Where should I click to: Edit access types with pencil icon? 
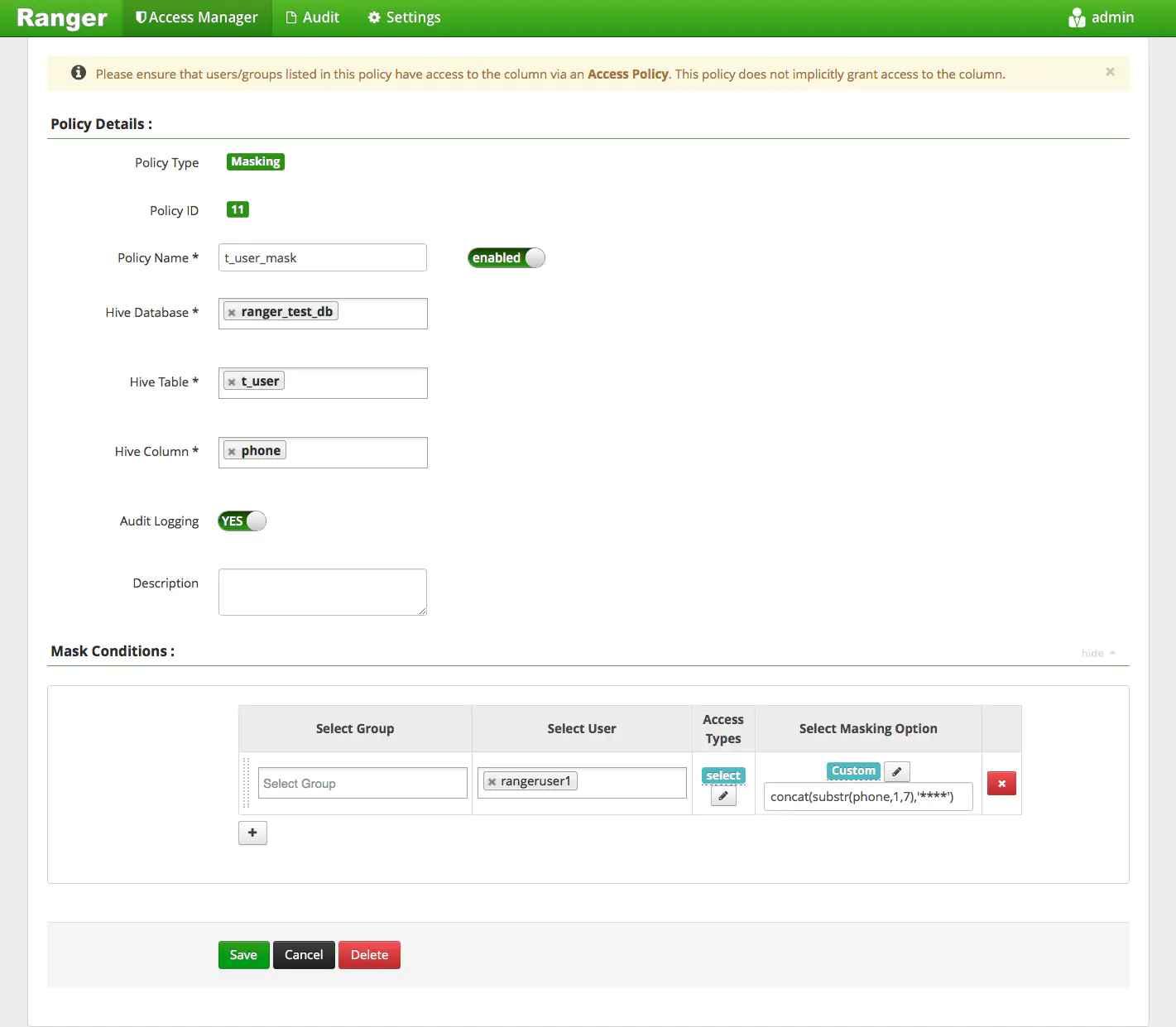[x=723, y=796]
